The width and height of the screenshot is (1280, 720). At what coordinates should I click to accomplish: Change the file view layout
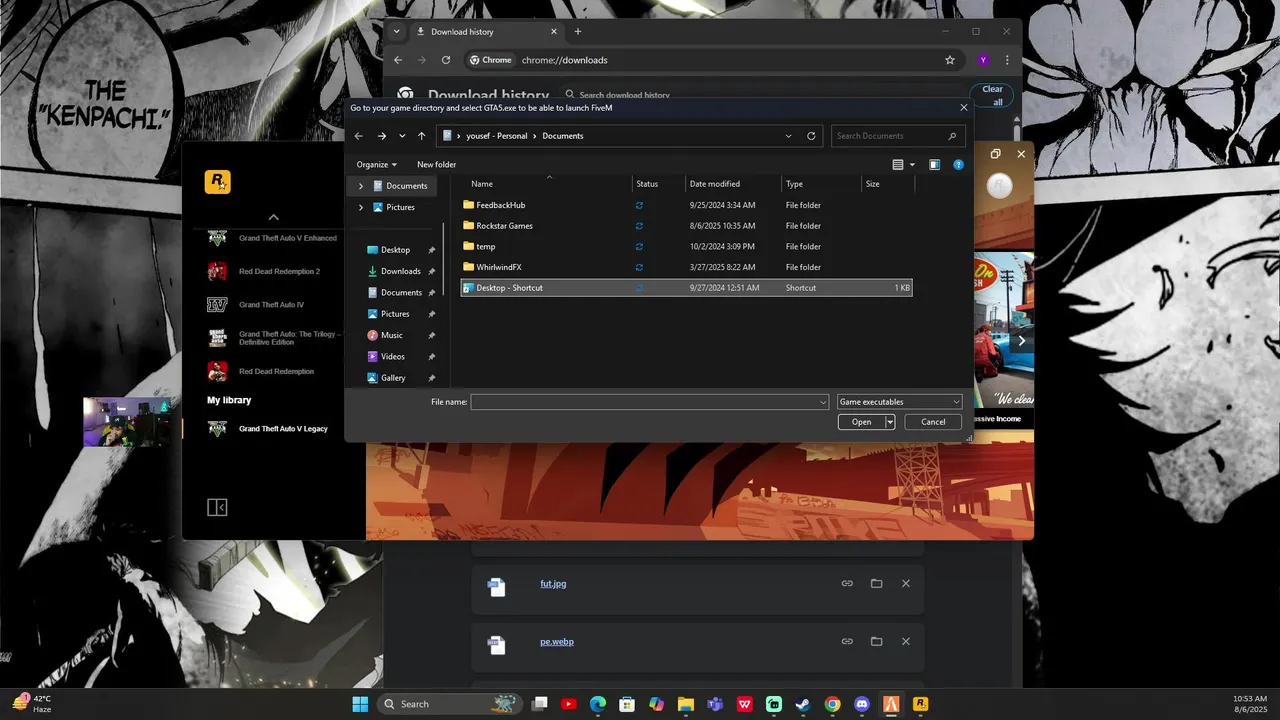click(x=898, y=165)
